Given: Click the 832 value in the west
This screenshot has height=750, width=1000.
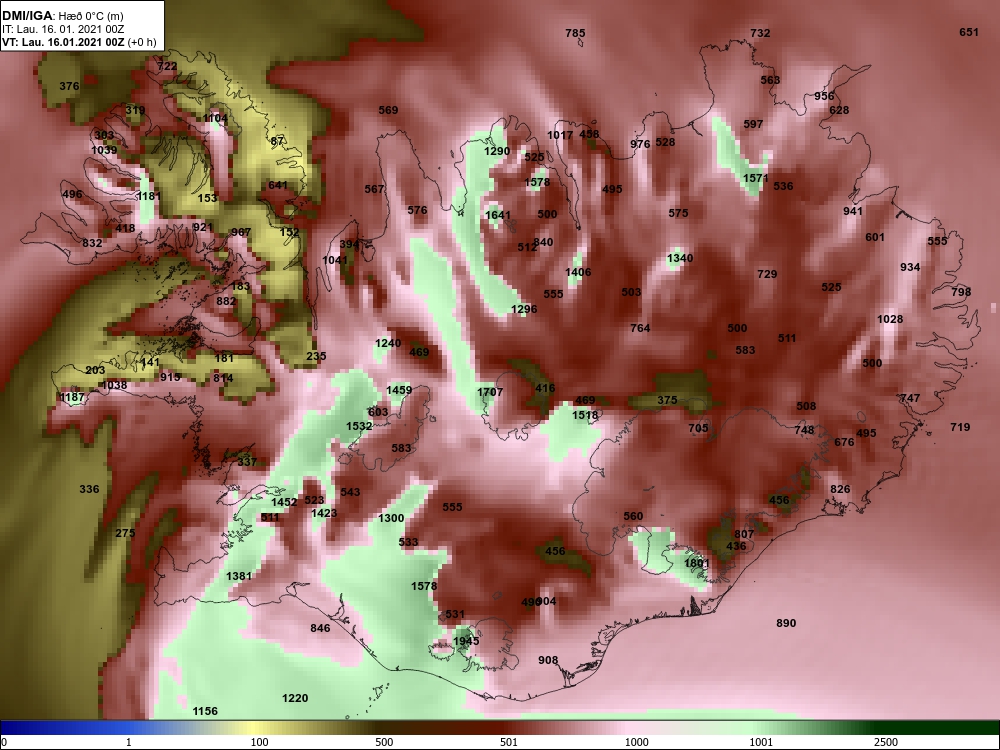Looking at the screenshot, I should point(92,243).
